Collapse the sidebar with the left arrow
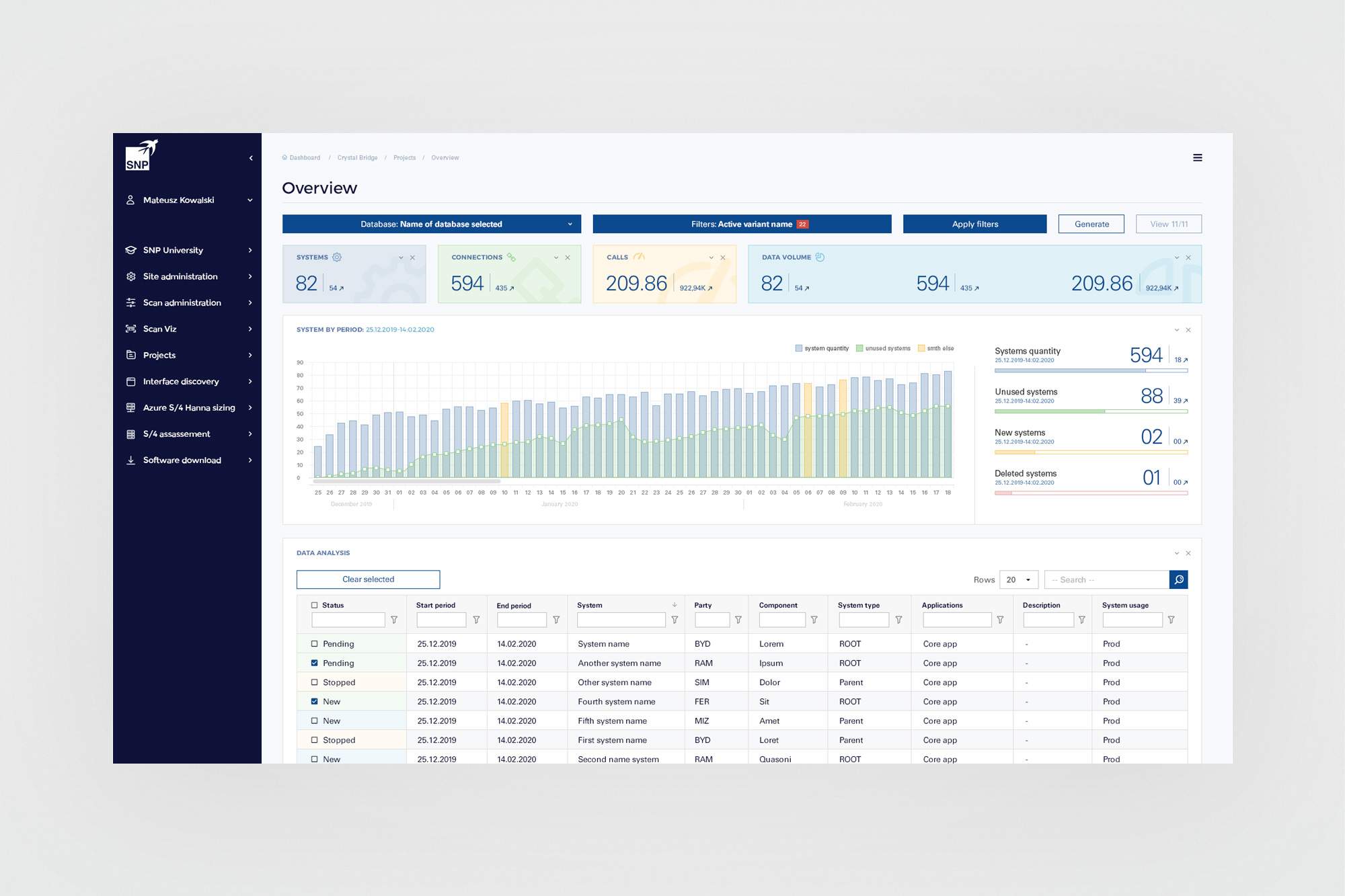Screen dimensions: 1345x896 (251, 159)
